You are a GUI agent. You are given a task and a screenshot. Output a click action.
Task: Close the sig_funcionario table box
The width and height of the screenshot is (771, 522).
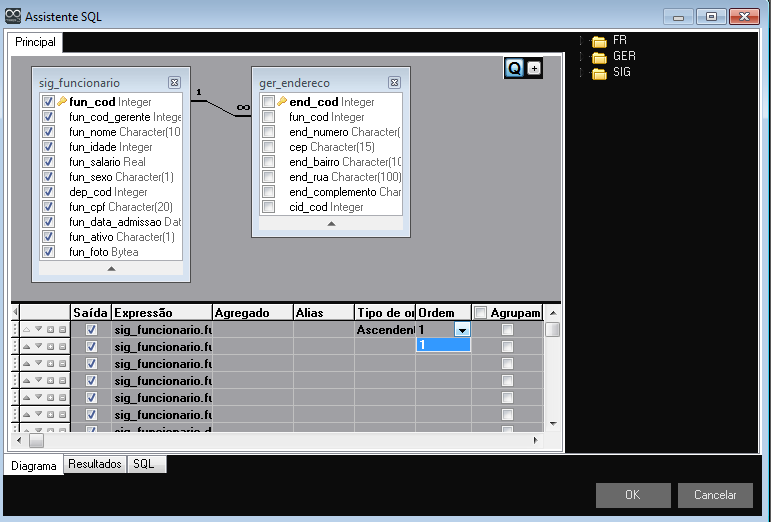pos(174,83)
